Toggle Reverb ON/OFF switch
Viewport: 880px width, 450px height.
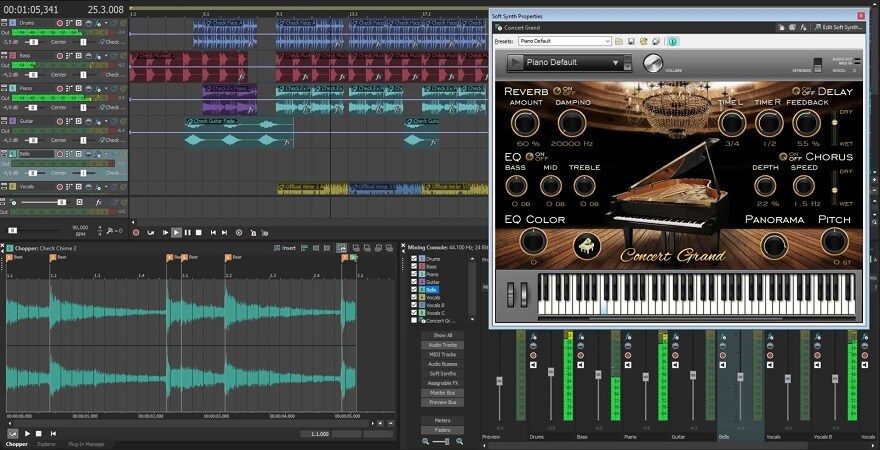coord(557,90)
